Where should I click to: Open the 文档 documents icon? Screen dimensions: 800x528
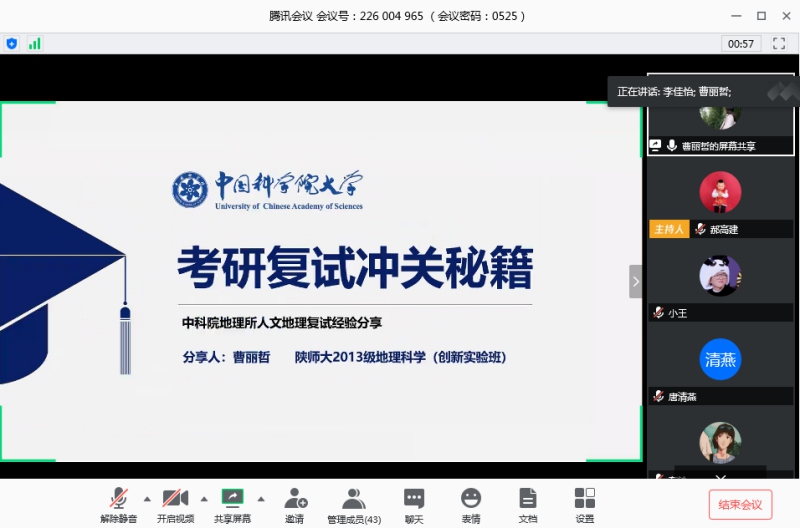528,499
